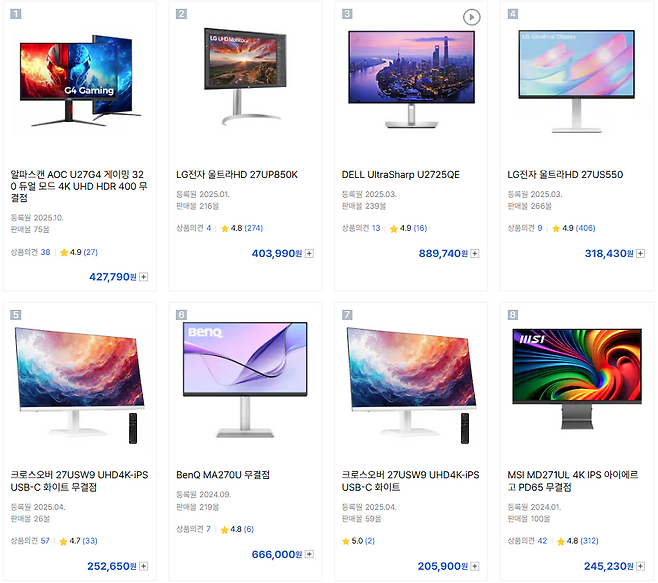Viewport: 658px width, 583px height.
Task: Open the 312 reviews for MSI MD271UL
Action: pos(589,541)
